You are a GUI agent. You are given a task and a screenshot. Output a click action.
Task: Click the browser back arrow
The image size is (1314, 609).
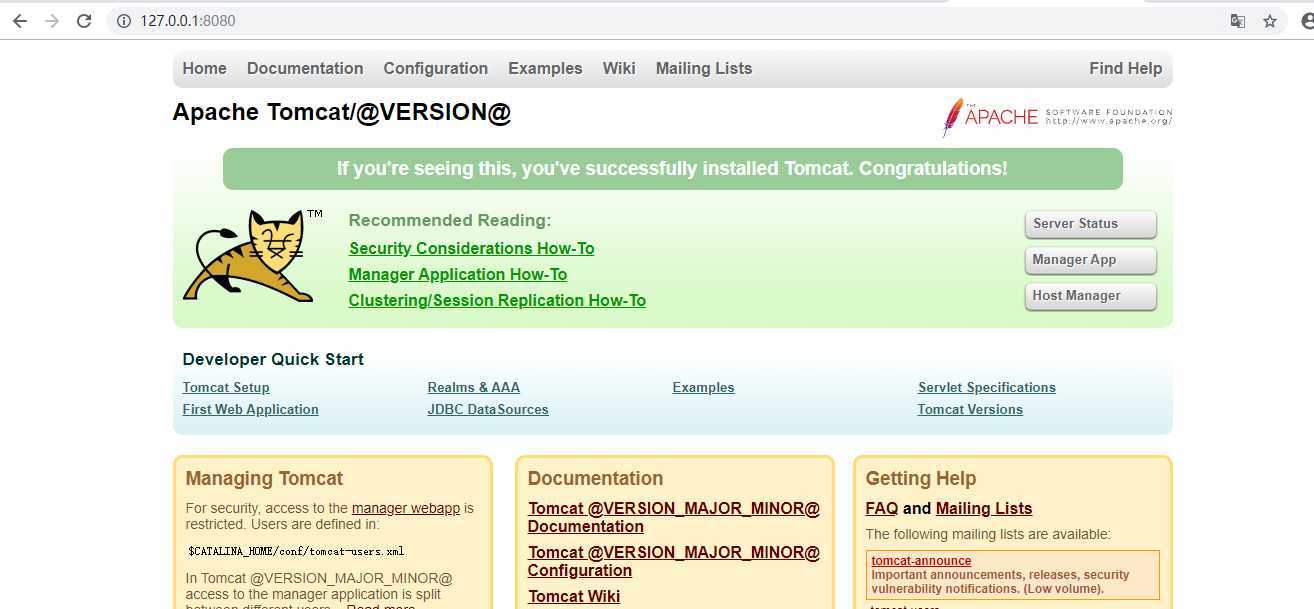[20, 21]
